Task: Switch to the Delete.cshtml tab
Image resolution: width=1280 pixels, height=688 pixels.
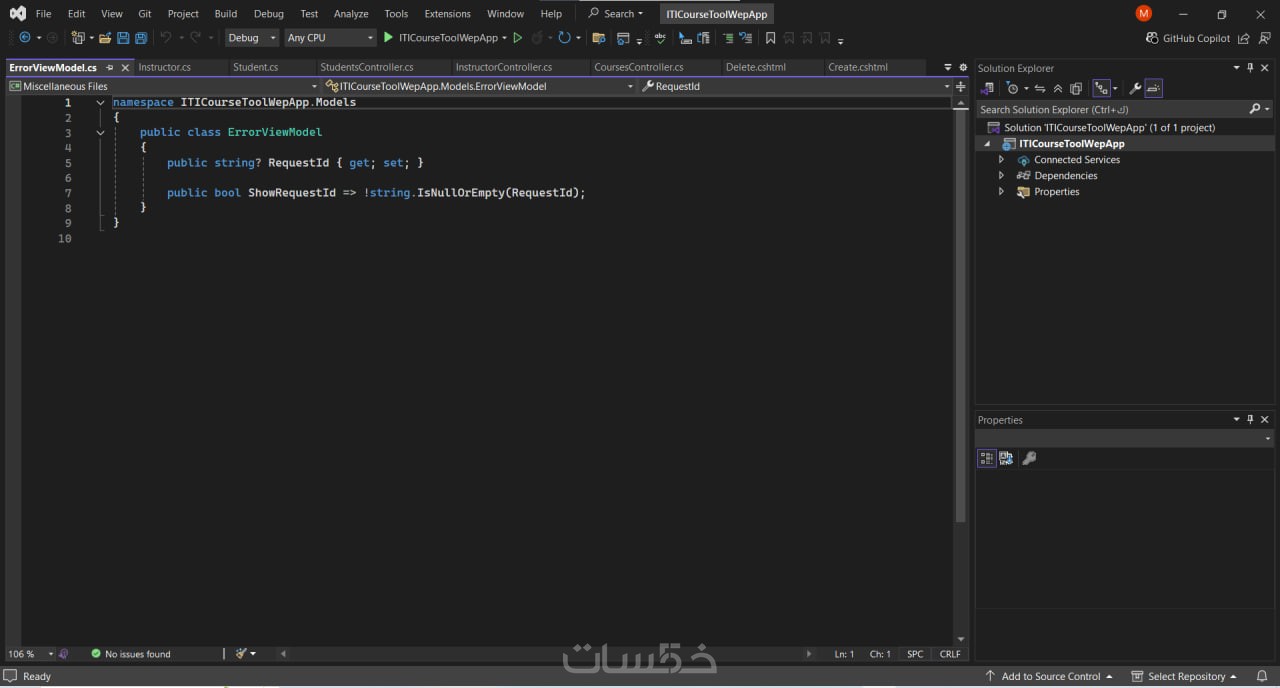Action: click(x=756, y=67)
